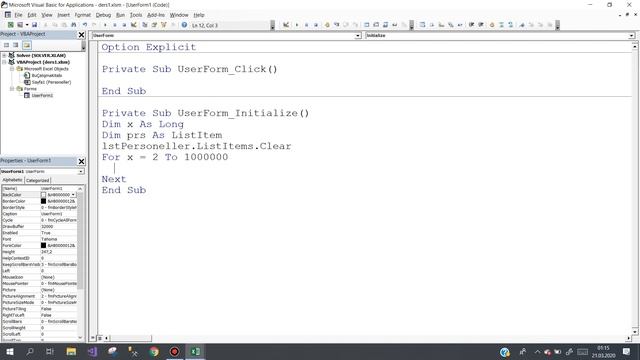The width and height of the screenshot is (640, 360).
Task: Expand the Solver (SOLVER.XLAM) project node
Action: point(4,55)
